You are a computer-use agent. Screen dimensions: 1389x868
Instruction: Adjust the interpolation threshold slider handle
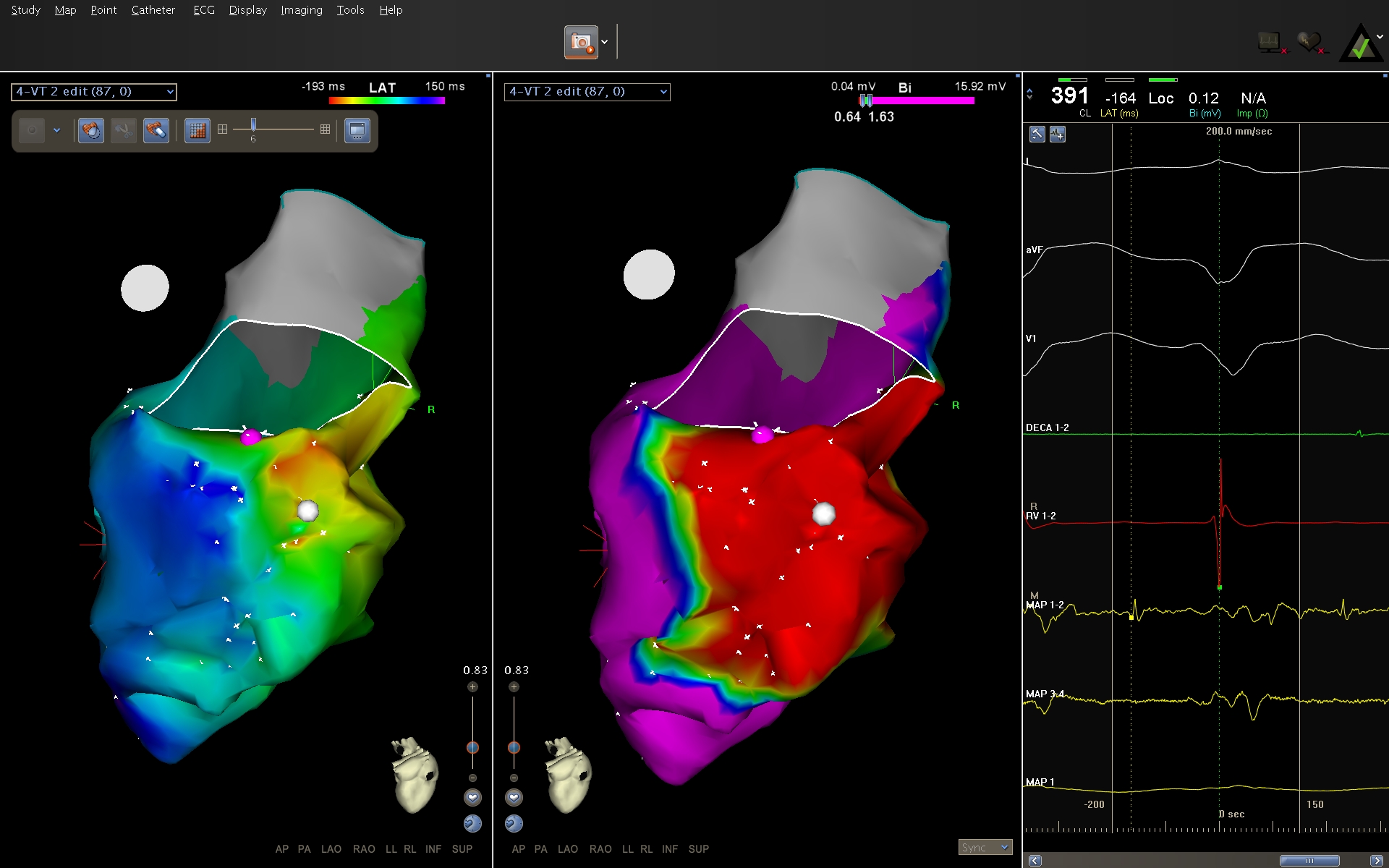point(253,125)
